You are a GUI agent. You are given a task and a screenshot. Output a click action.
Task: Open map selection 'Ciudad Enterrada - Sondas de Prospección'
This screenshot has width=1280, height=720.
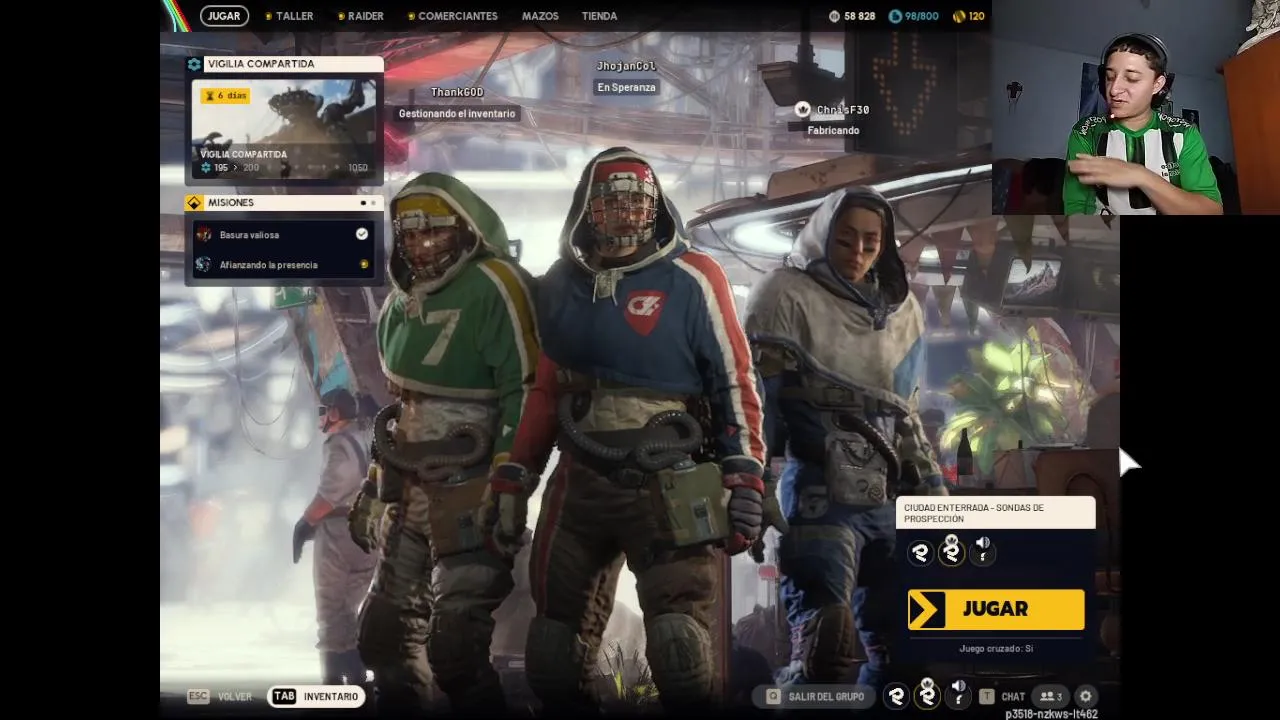pyautogui.click(x=995, y=513)
